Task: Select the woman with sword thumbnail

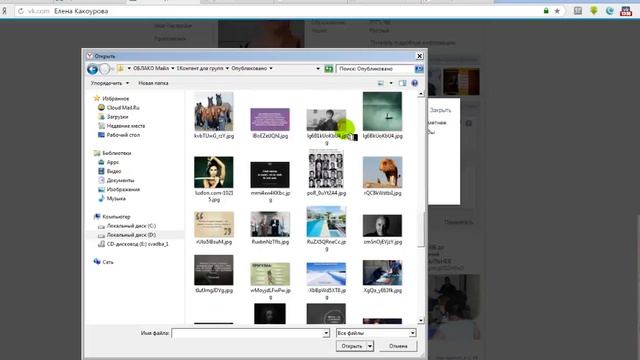Action: pos(214,172)
